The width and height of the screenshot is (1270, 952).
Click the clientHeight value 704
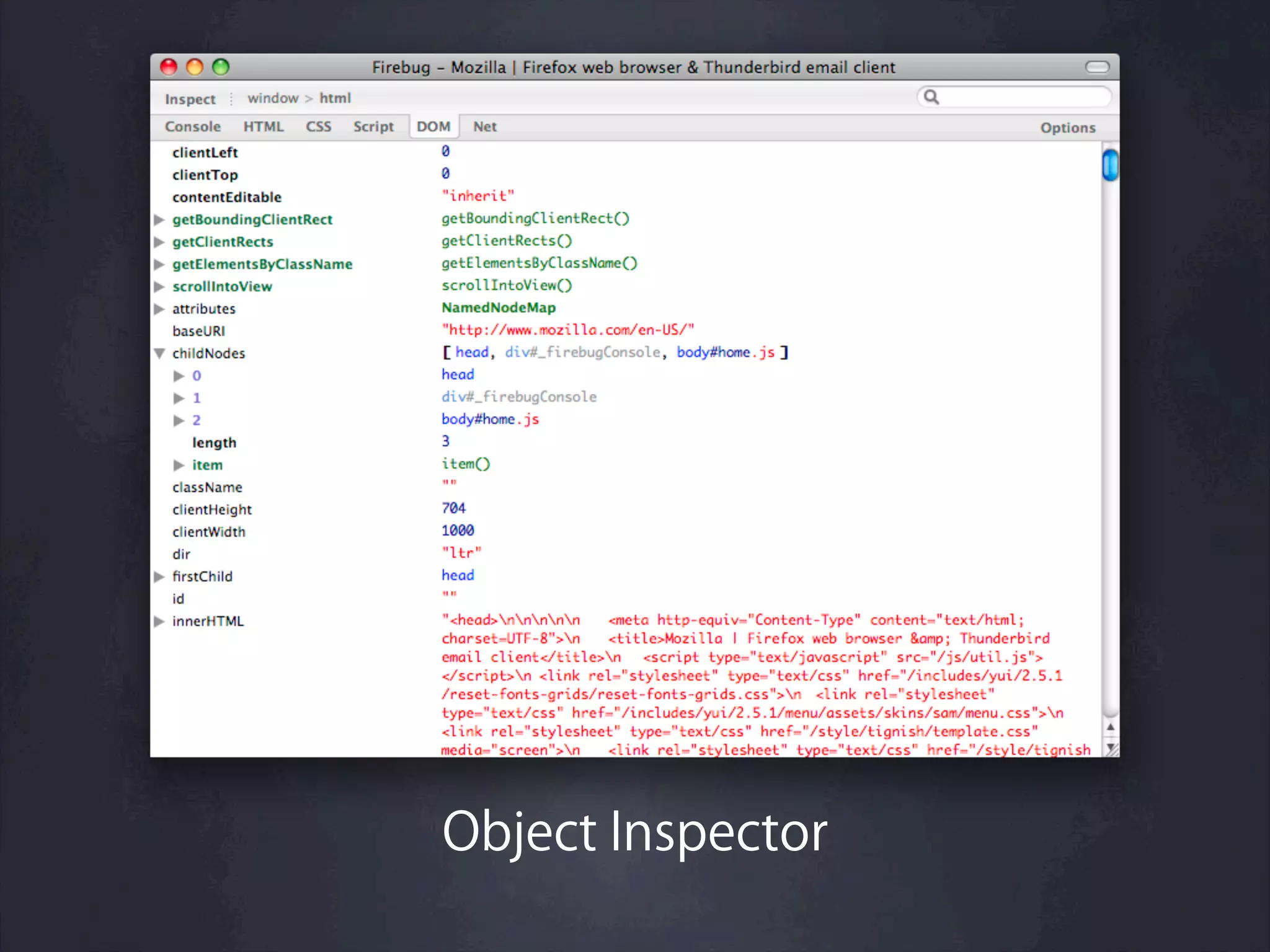(x=453, y=508)
